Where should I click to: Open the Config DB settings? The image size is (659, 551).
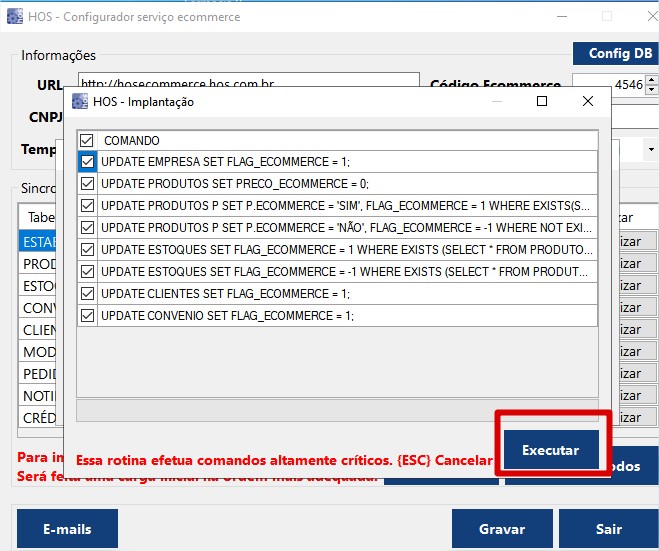click(615, 54)
